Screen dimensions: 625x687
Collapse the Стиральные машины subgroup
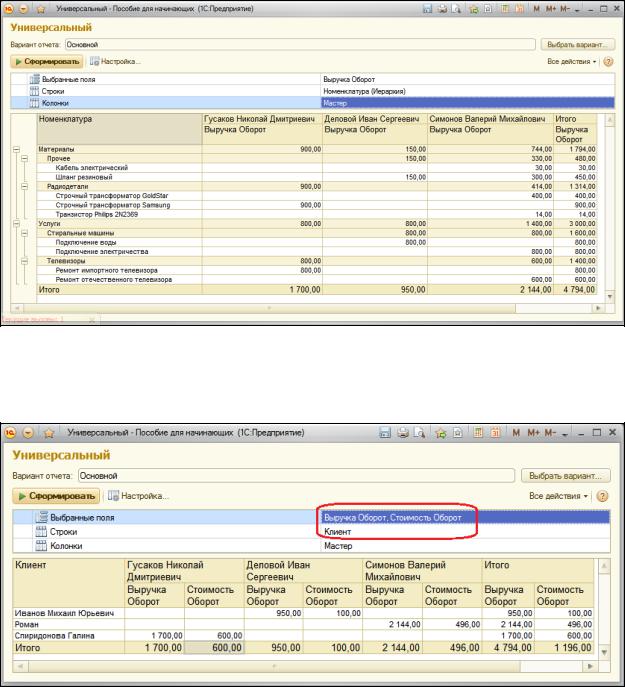pyautogui.click(x=25, y=233)
